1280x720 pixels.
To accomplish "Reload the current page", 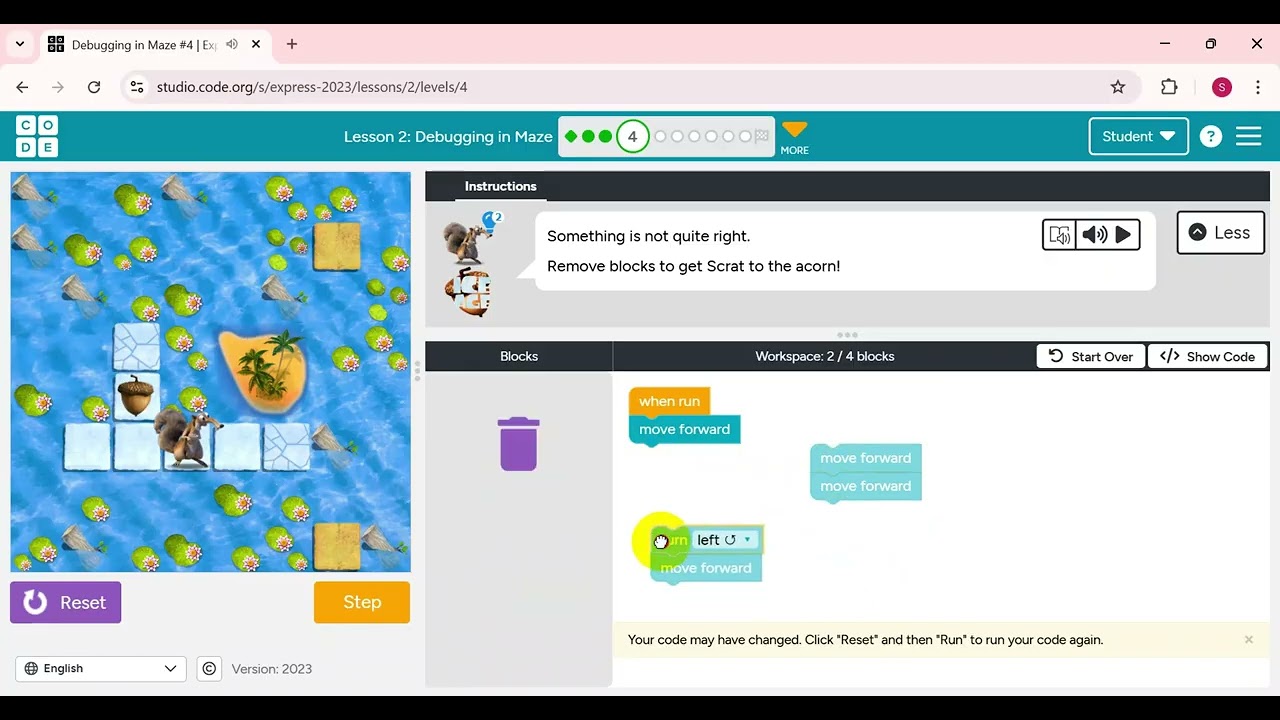I will pyautogui.click(x=94, y=87).
